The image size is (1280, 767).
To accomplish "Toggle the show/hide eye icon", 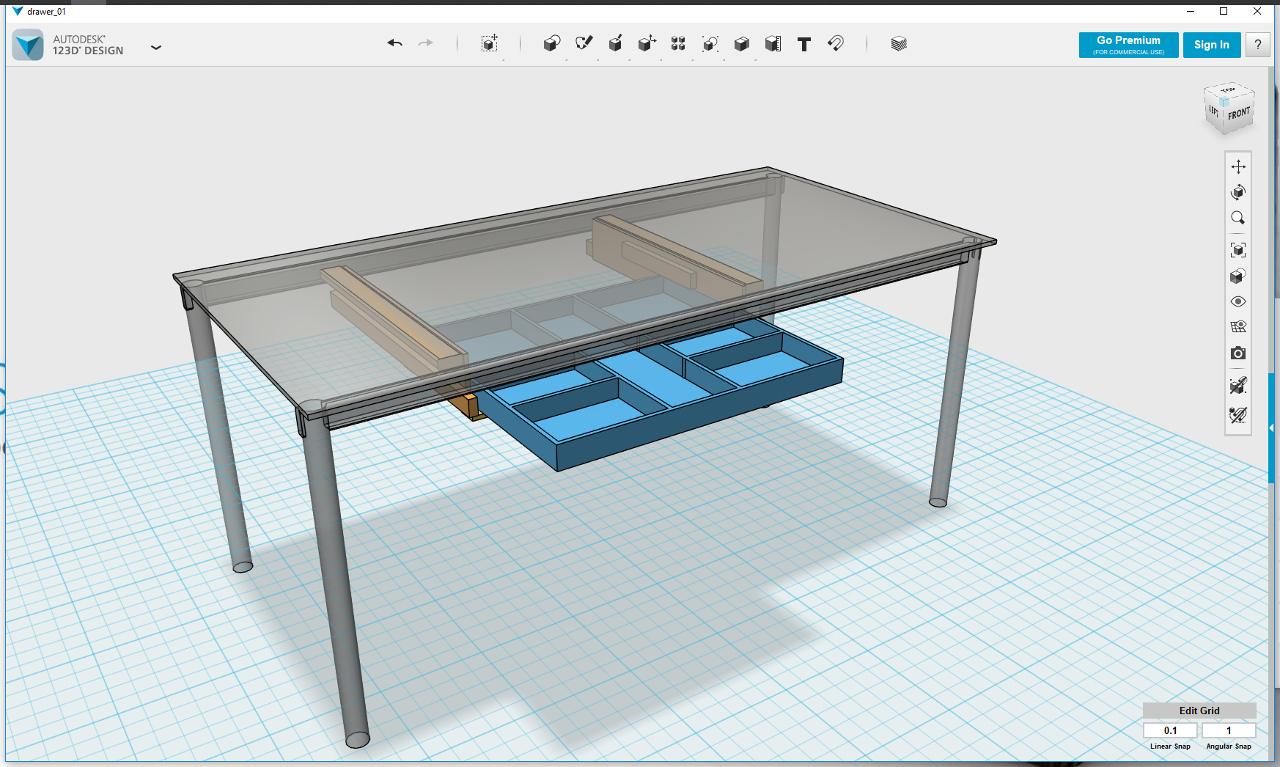I will (x=1238, y=301).
